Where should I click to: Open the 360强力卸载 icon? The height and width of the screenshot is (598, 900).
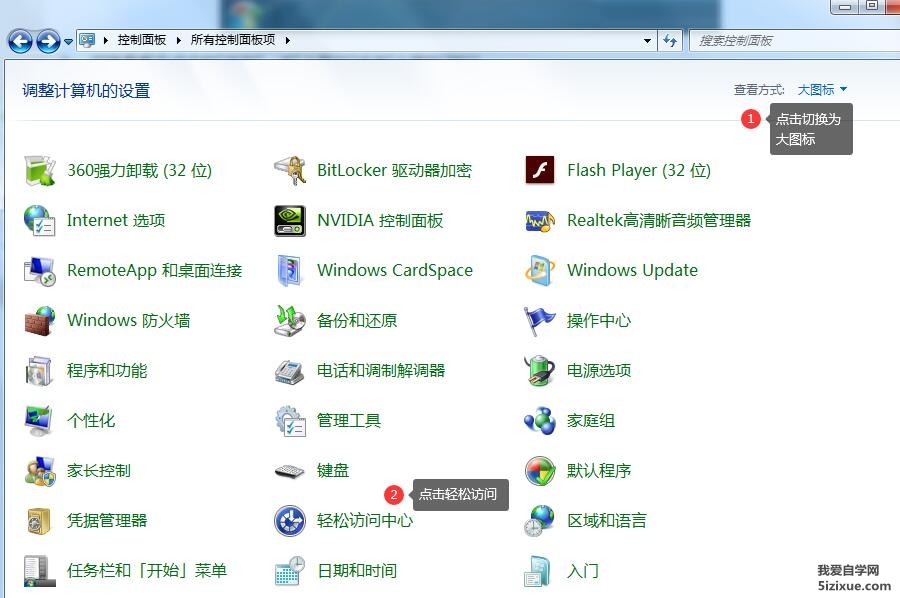[40, 170]
